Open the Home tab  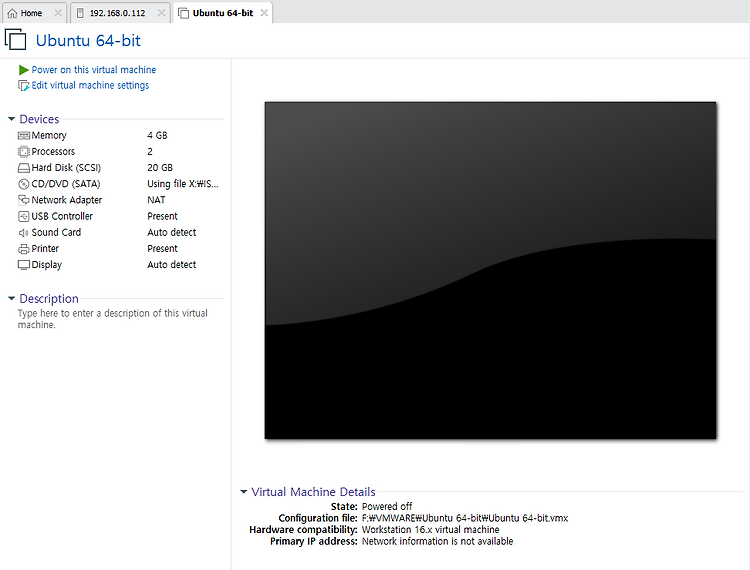point(32,13)
